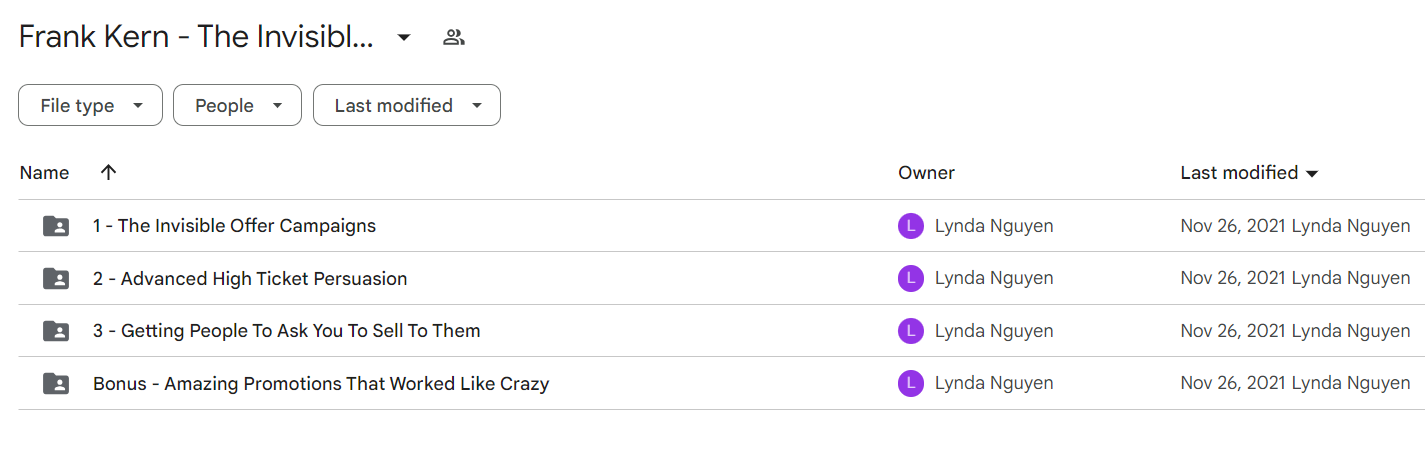Click shared folder icon for Advanced High Ticket Persuasion
The height and width of the screenshot is (459, 1425).
pos(56,279)
